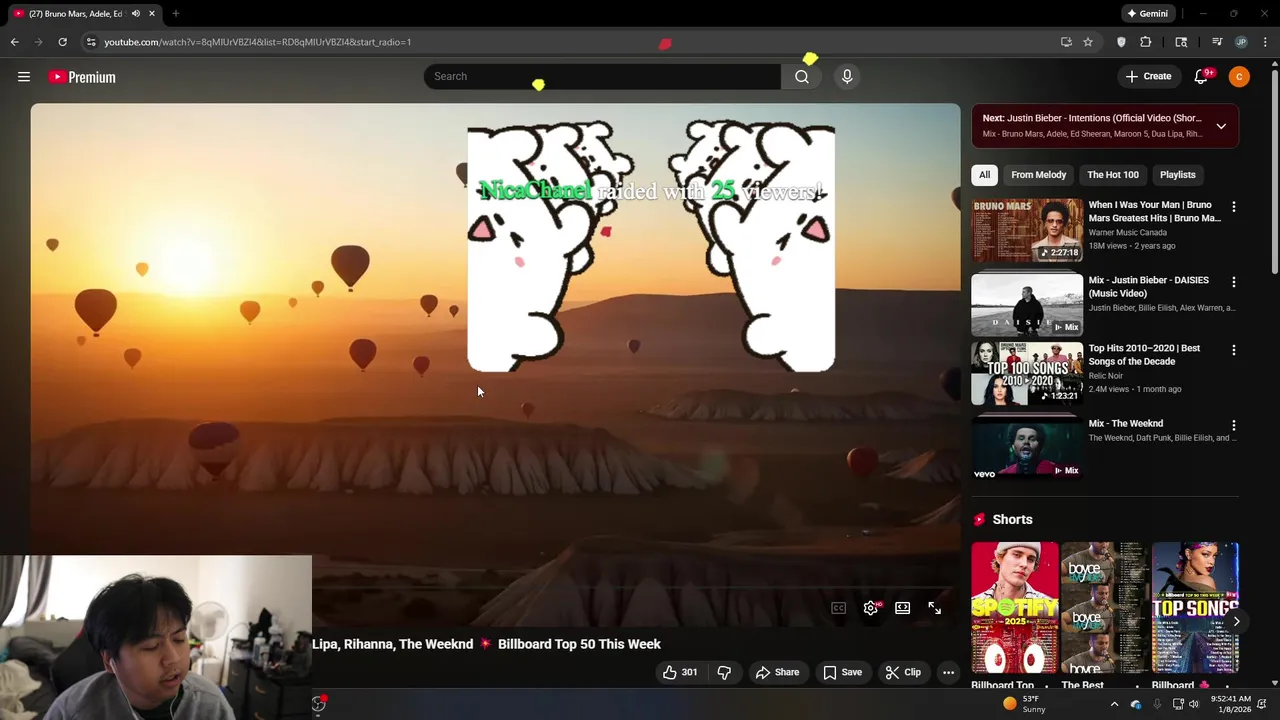Open Chrome tab search side icon
Viewport: 1280px width, 720px height.
point(1181,42)
